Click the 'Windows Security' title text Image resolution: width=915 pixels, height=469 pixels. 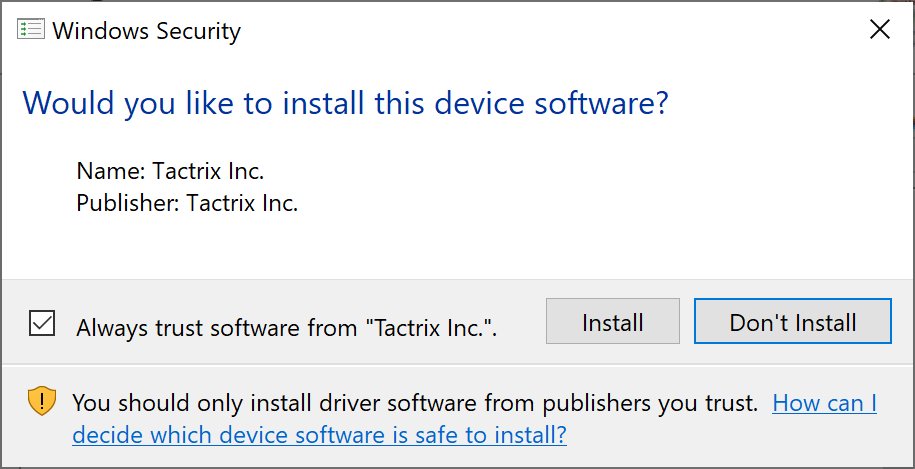[146, 30]
